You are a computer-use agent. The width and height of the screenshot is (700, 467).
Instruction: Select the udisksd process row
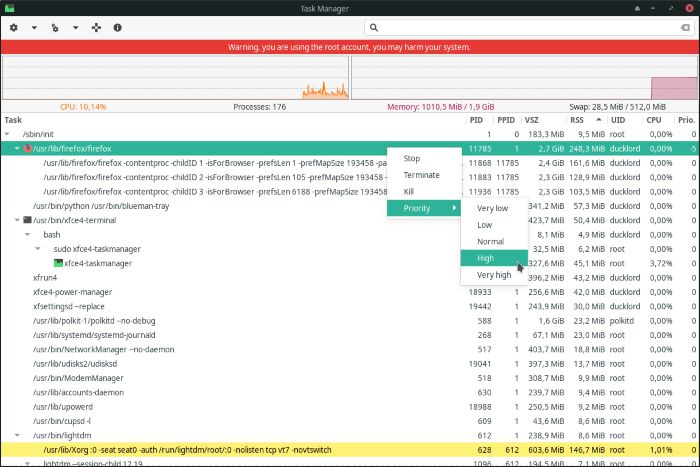[350, 364]
